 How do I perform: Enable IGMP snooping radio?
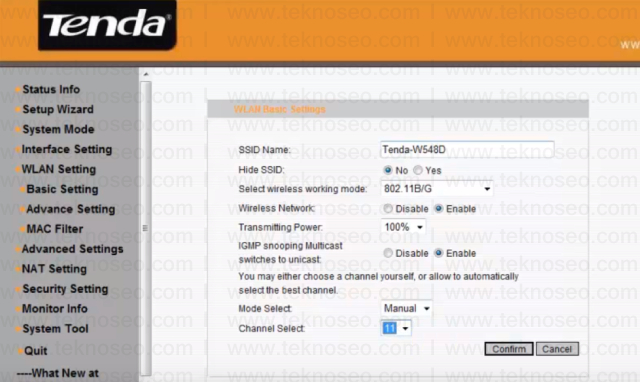438,253
